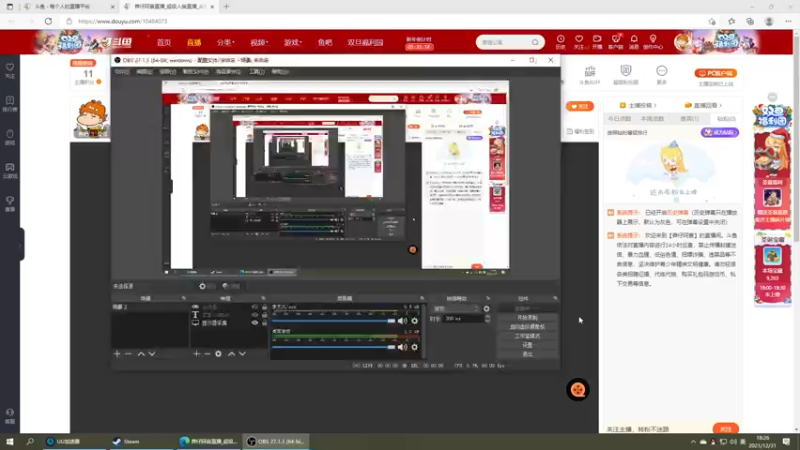
Task: Click the start recording button in OBS controls
Action: pos(527,317)
